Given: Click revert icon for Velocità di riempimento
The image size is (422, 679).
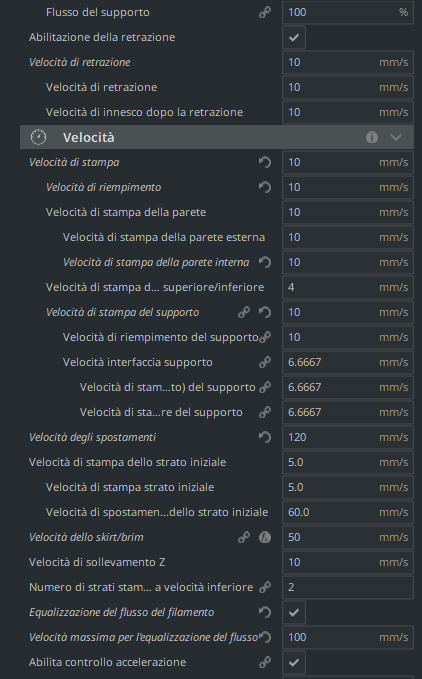Looking at the screenshot, I should coord(265,188).
